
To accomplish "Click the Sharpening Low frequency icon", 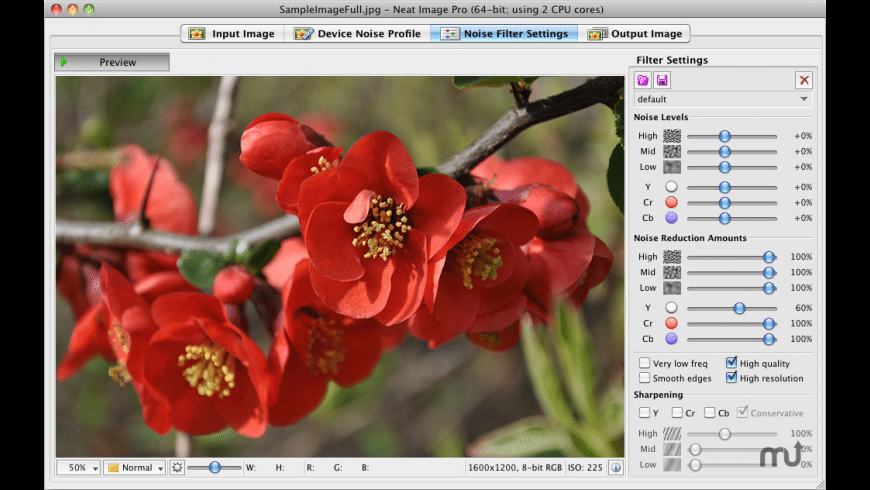I will click(x=672, y=464).
